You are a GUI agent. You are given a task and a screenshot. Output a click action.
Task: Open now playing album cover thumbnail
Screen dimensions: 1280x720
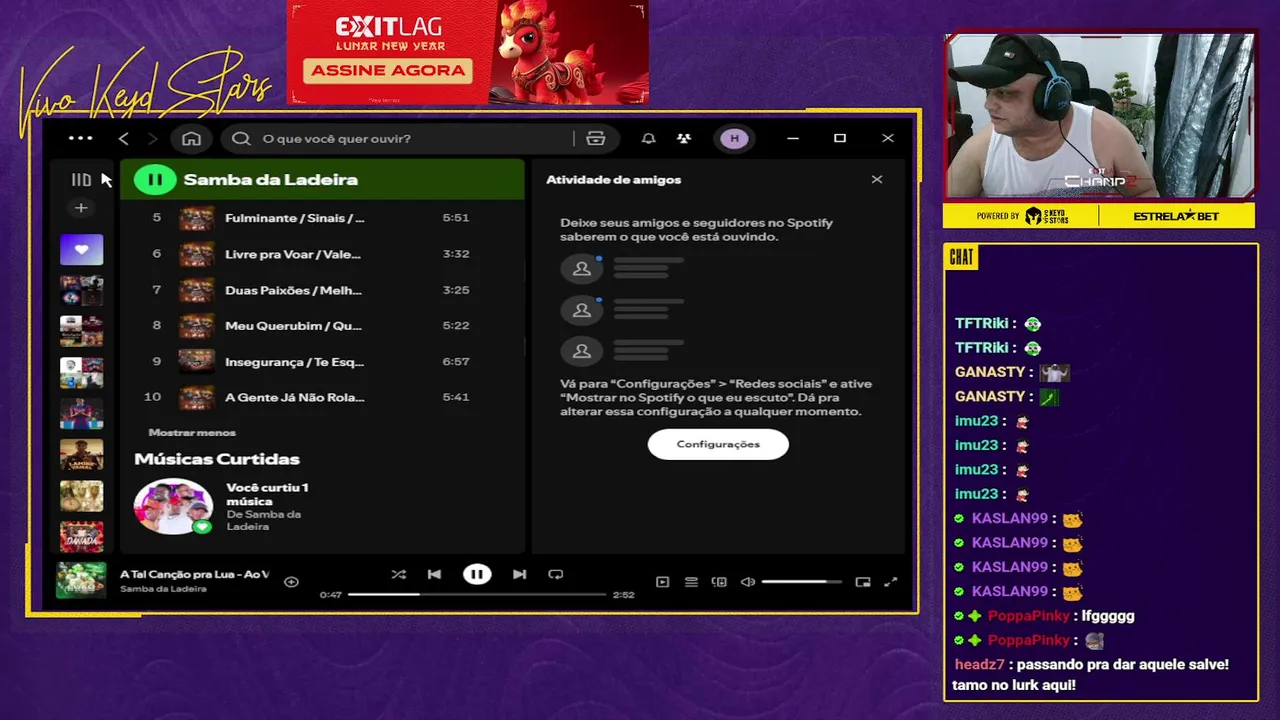click(81, 580)
